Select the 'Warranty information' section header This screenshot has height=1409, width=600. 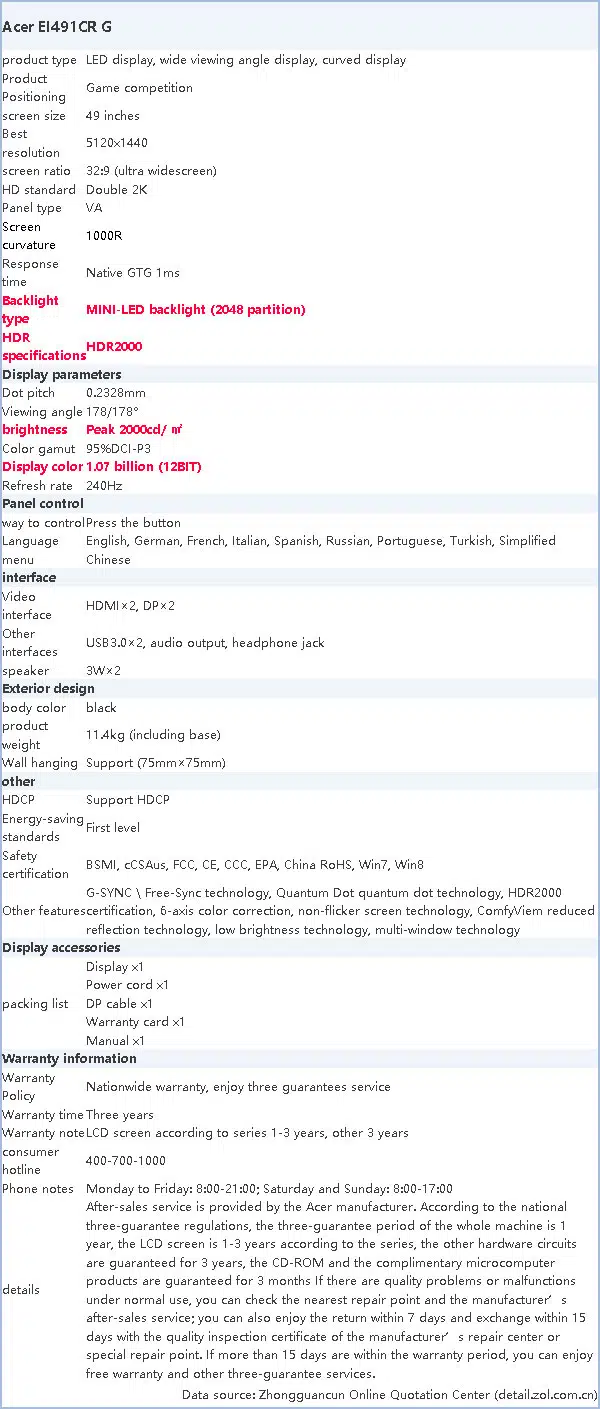coord(69,1059)
